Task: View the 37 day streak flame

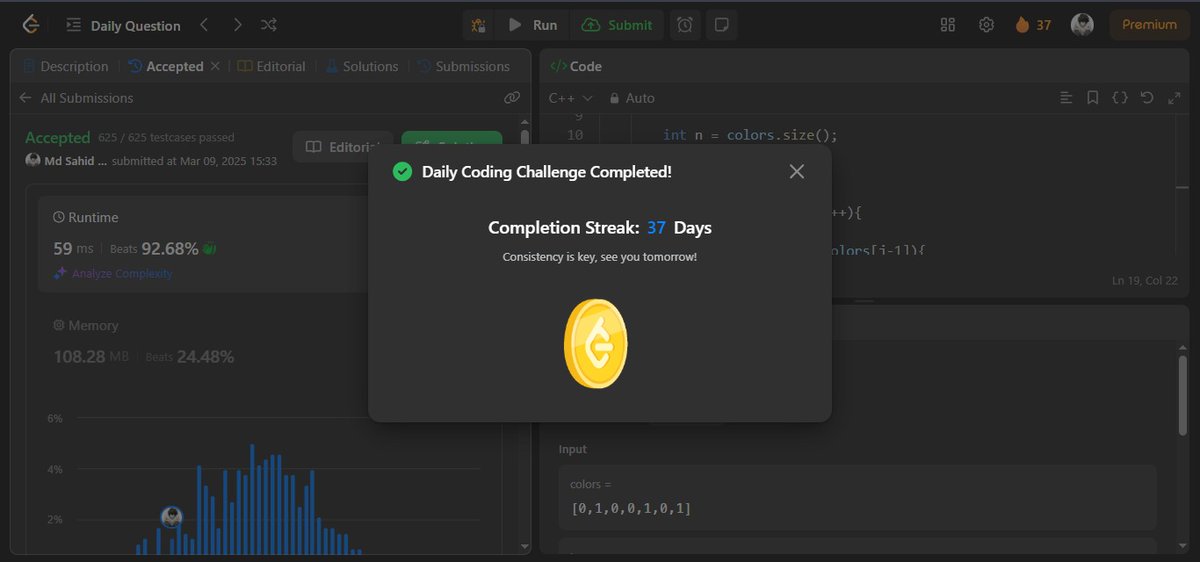Action: pos(1033,25)
